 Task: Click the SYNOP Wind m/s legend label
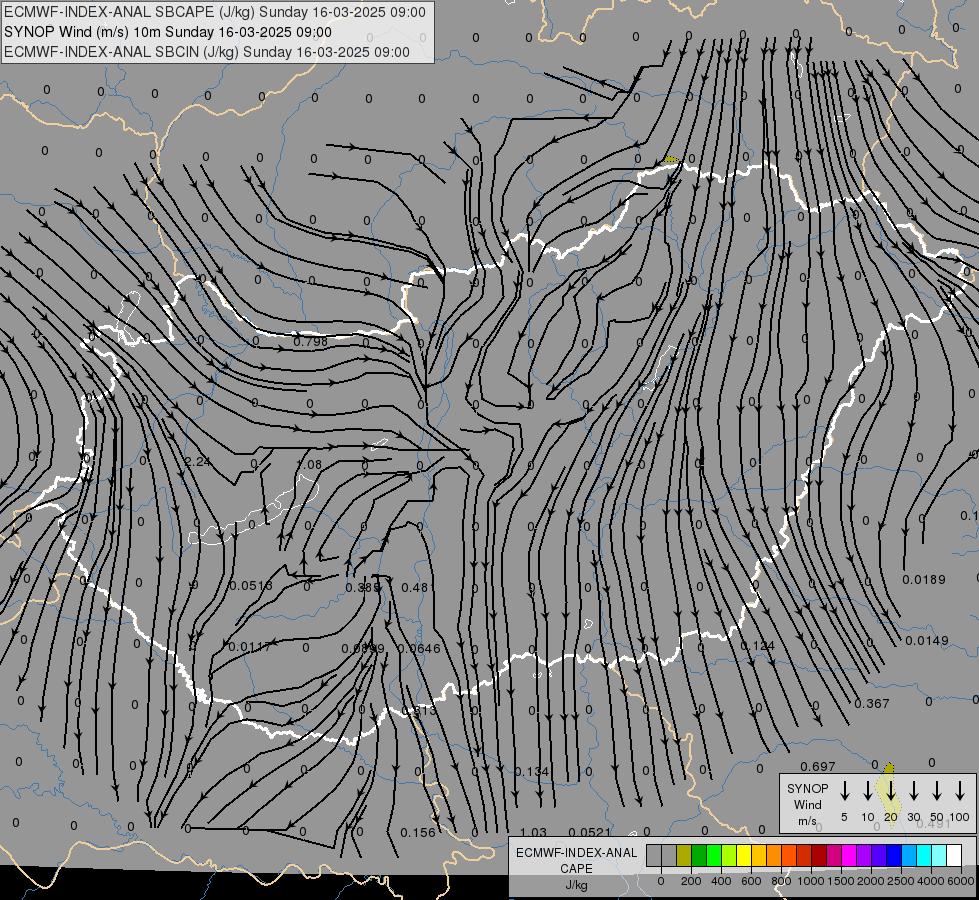click(807, 804)
